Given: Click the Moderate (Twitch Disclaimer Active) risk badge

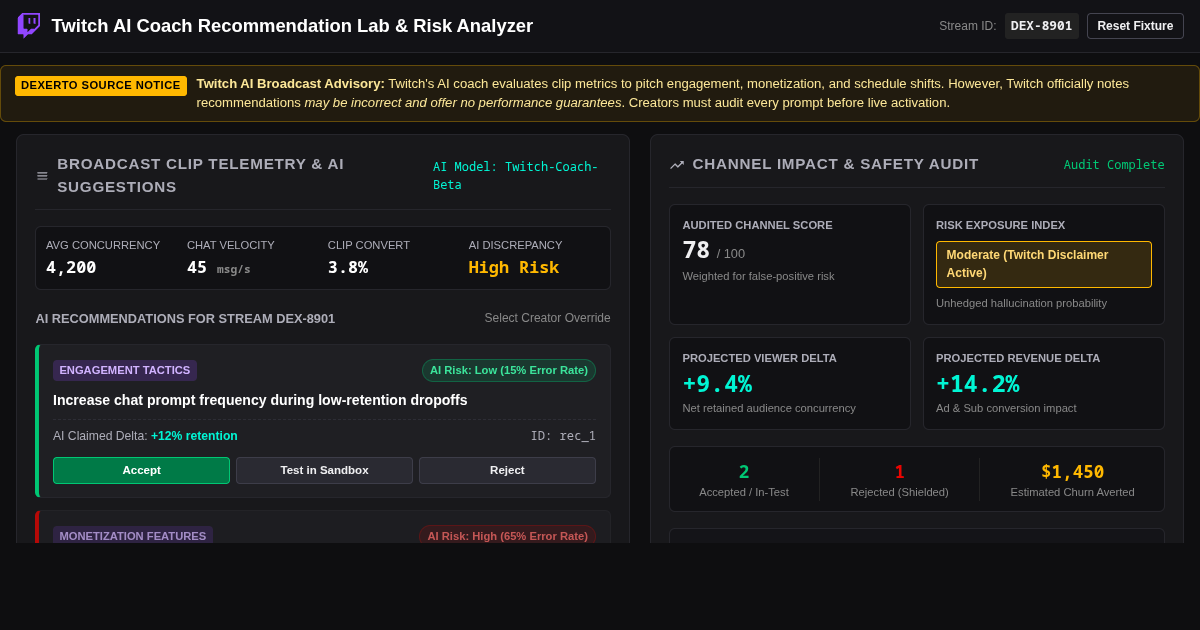Looking at the screenshot, I should 1044,264.
